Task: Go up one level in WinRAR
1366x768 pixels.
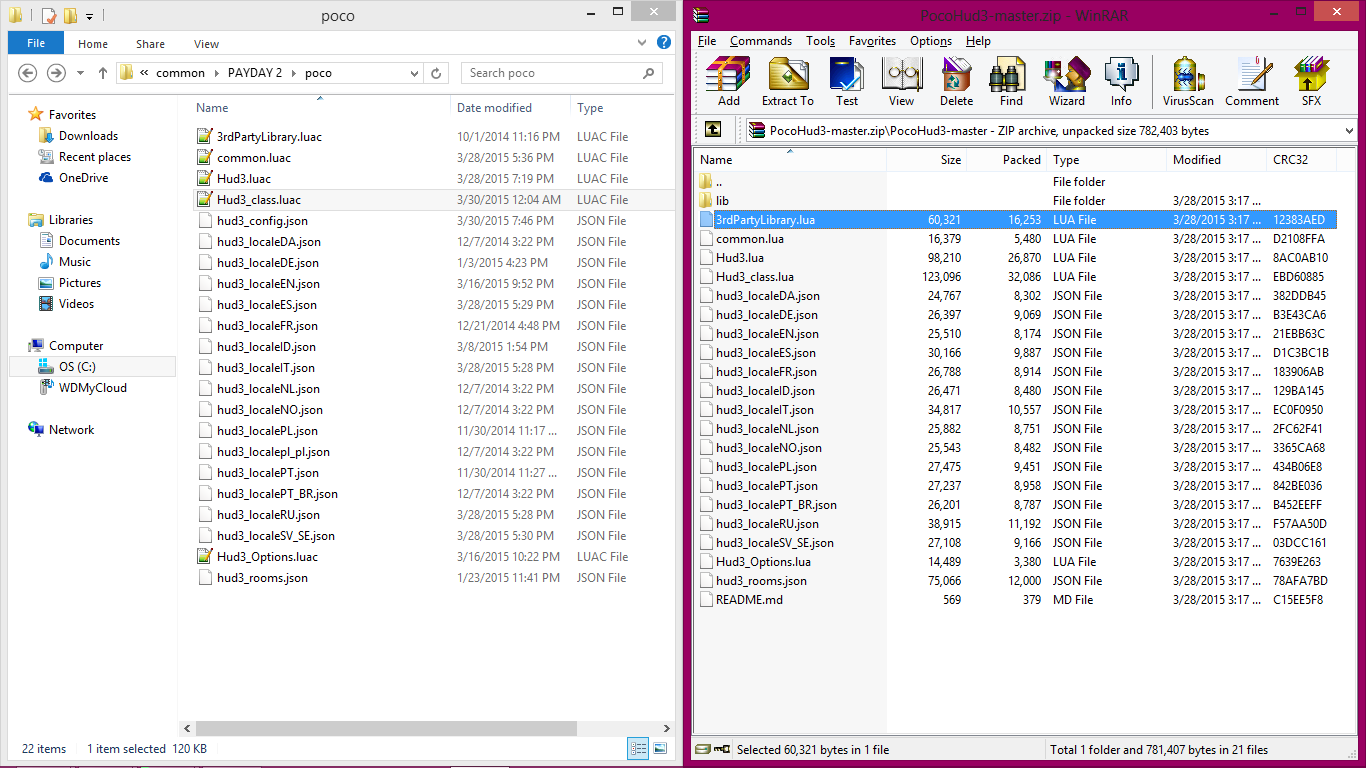Action: pyautogui.click(x=713, y=130)
